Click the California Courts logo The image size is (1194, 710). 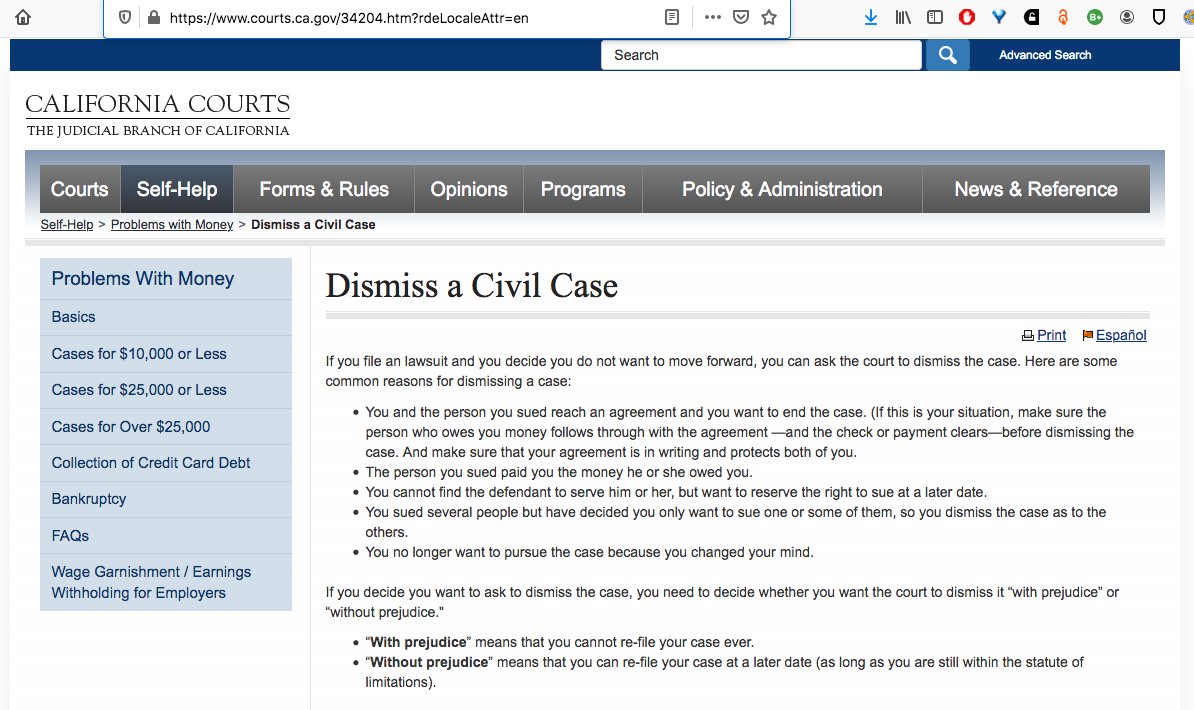tap(158, 114)
